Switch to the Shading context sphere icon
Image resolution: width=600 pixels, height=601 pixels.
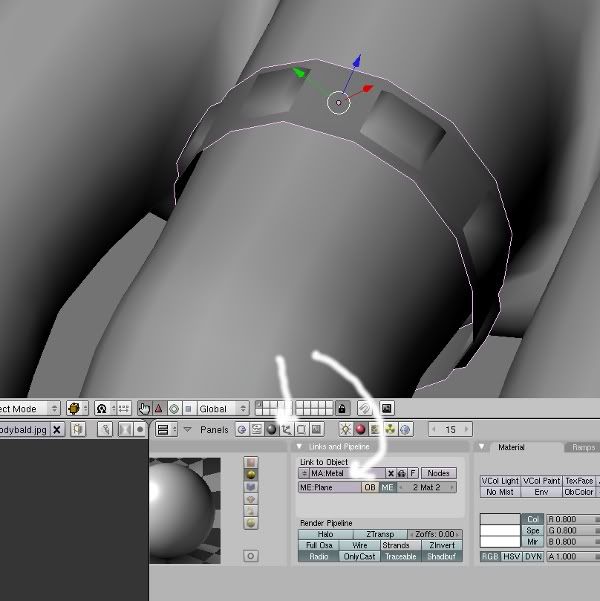[x=271, y=430]
